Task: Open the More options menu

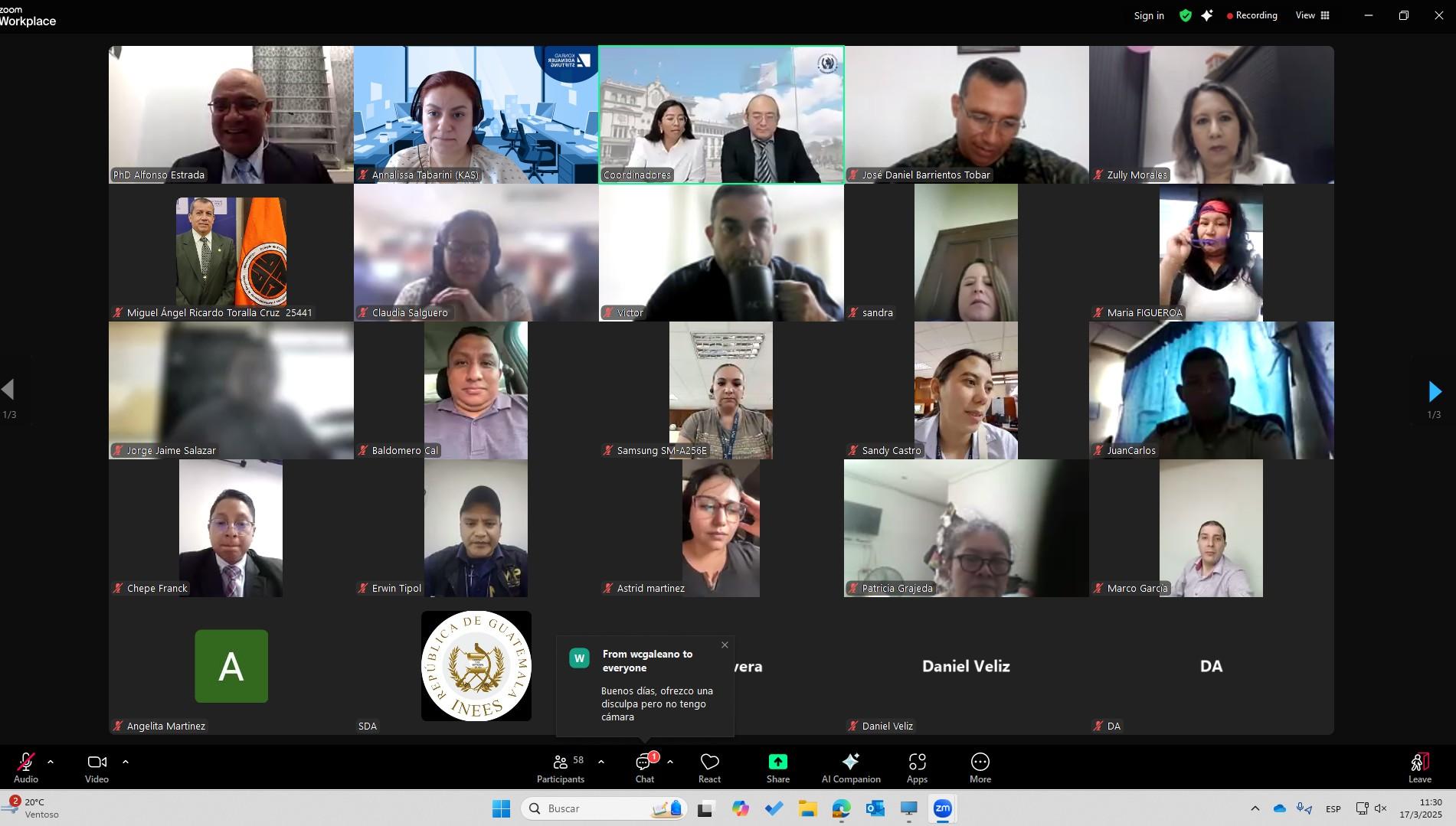Action: click(980, 768)
